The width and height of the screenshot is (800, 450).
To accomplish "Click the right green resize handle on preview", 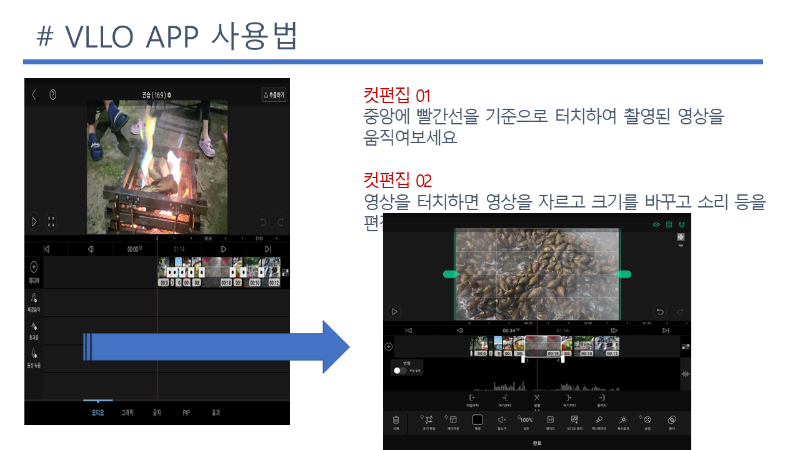I will tap(622, 273).
